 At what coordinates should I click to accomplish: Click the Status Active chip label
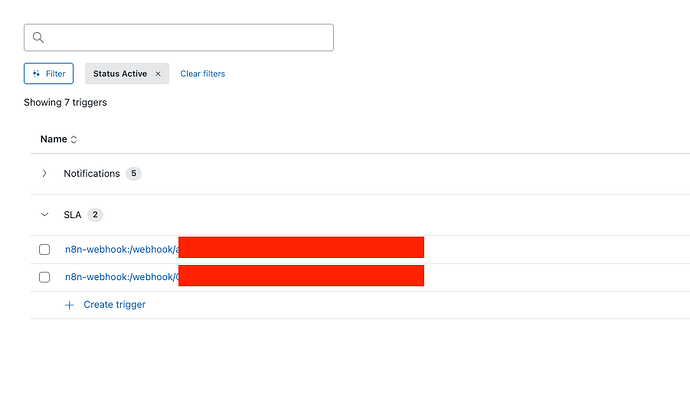(x=120, y=74)
